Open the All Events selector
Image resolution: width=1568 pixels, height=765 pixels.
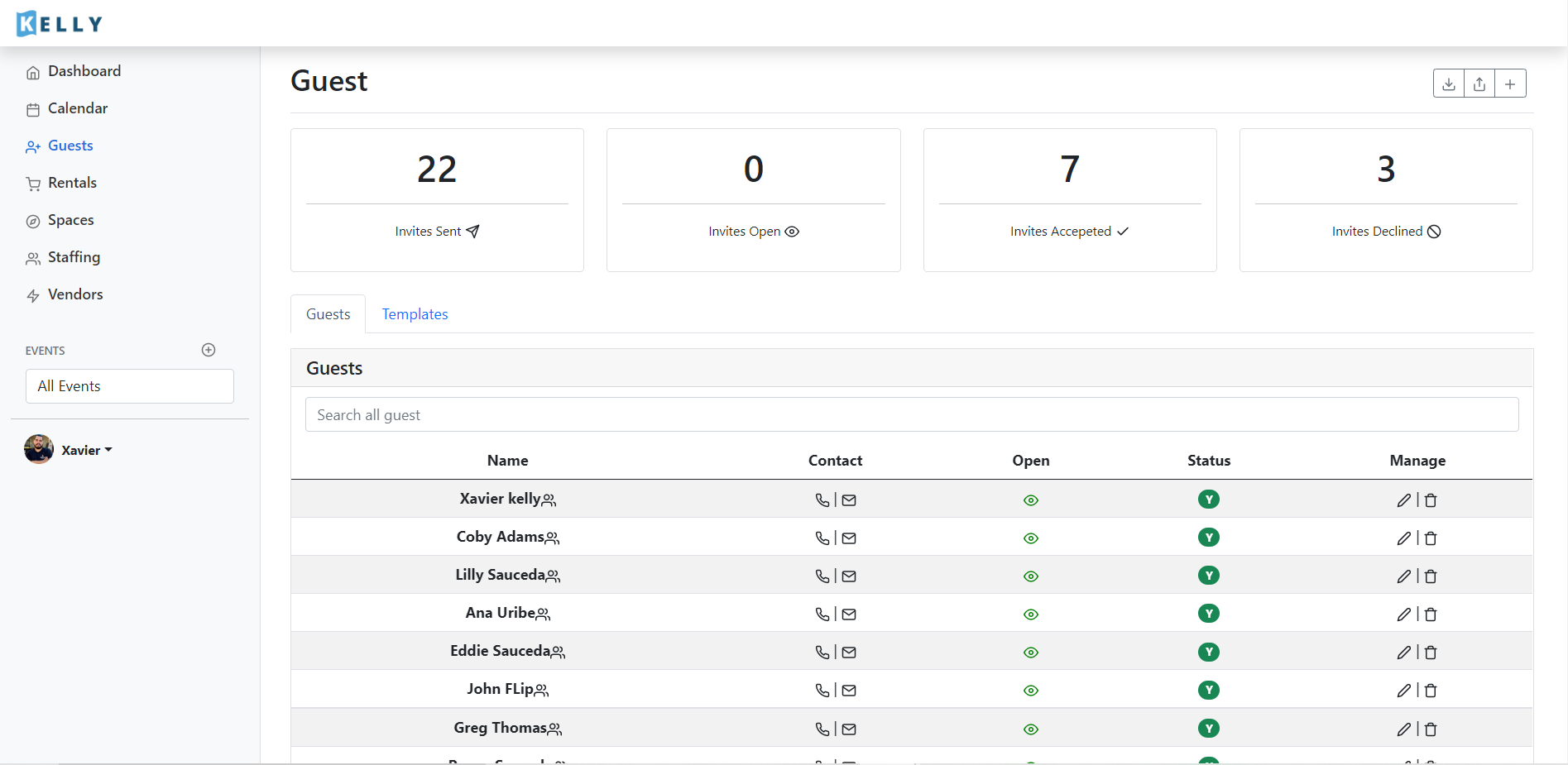coord(130,386)
